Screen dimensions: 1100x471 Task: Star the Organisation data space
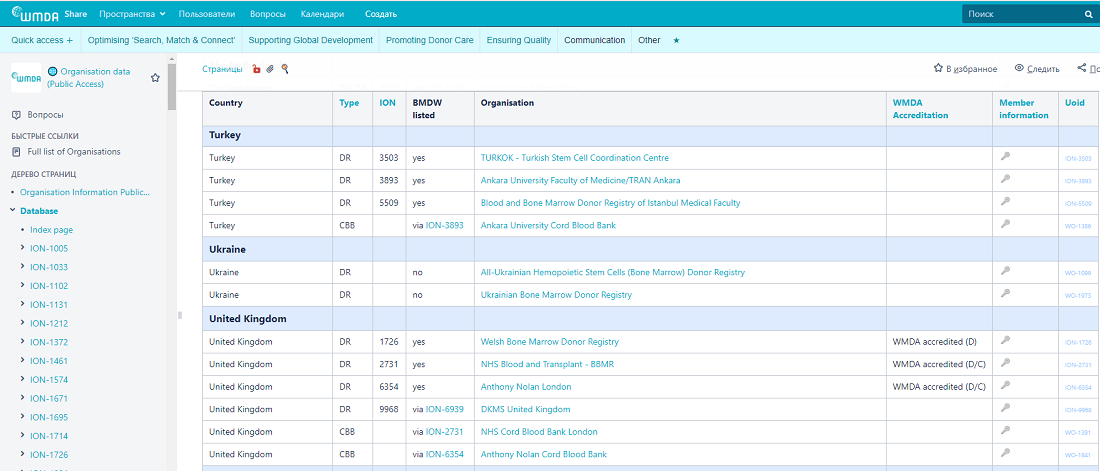(155, 78)
